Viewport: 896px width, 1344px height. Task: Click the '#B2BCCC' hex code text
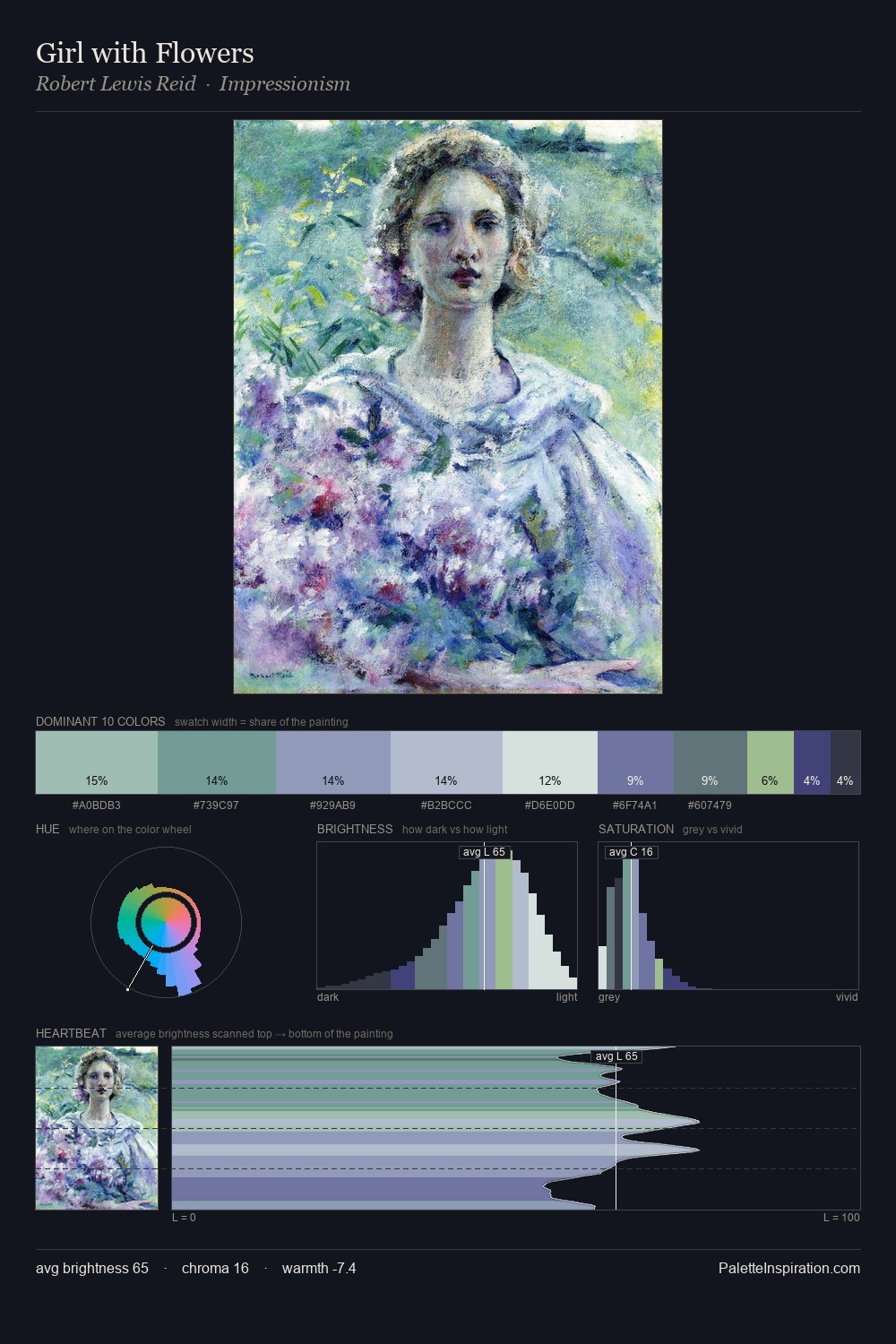pyautogui.click(x=446, y=805)
